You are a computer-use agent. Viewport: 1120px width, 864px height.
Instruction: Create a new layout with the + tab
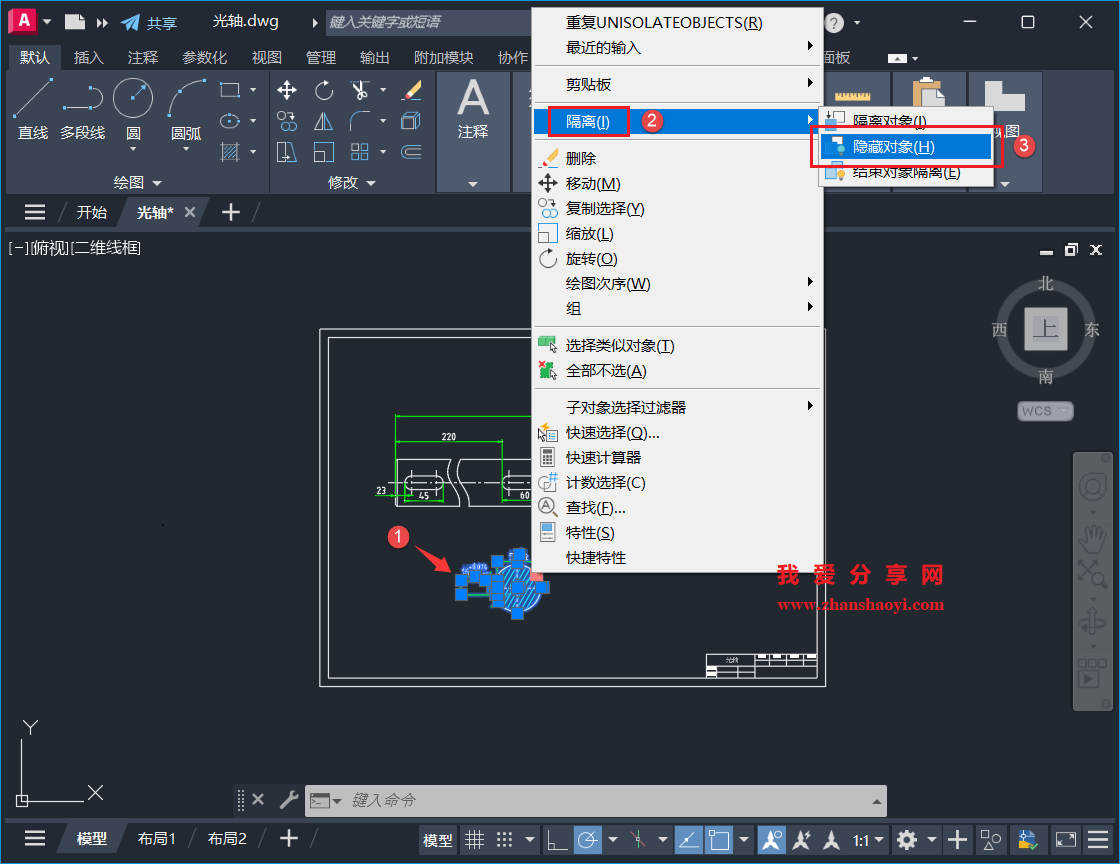(288, 838)
